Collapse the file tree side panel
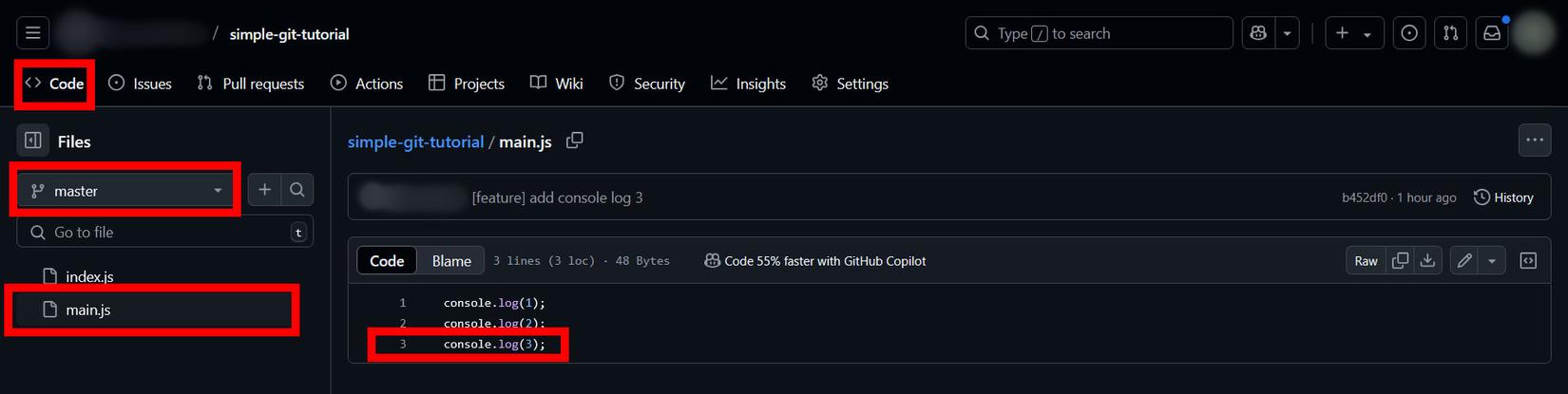Screen dimensions: 1568x394 33,141
